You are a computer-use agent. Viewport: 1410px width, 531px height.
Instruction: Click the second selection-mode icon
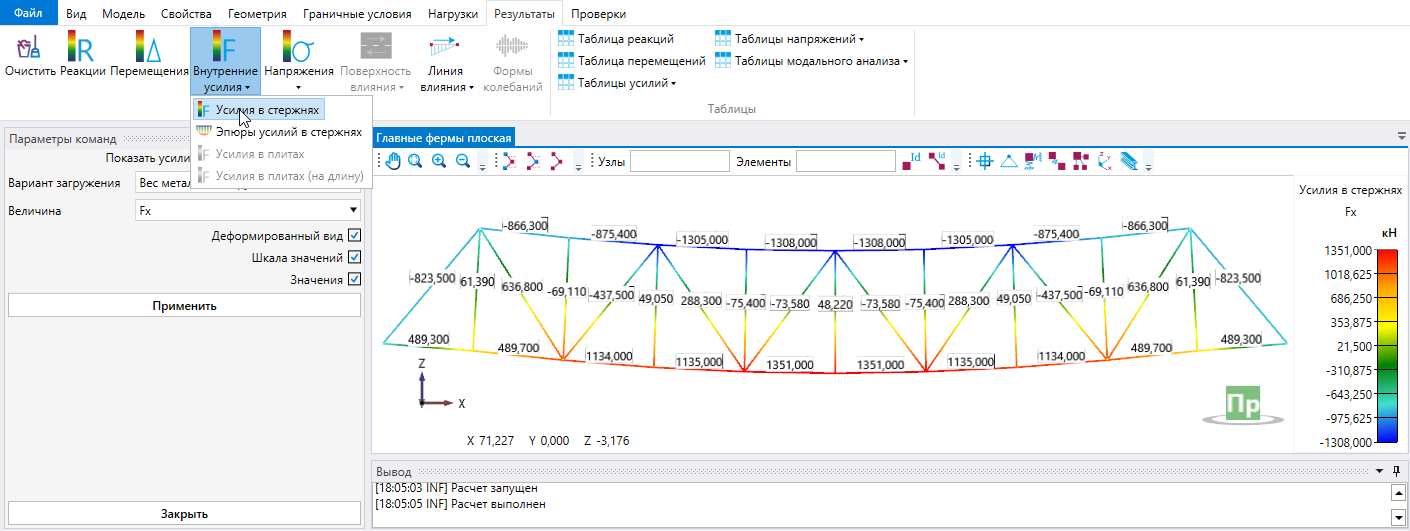coord(533,161)
